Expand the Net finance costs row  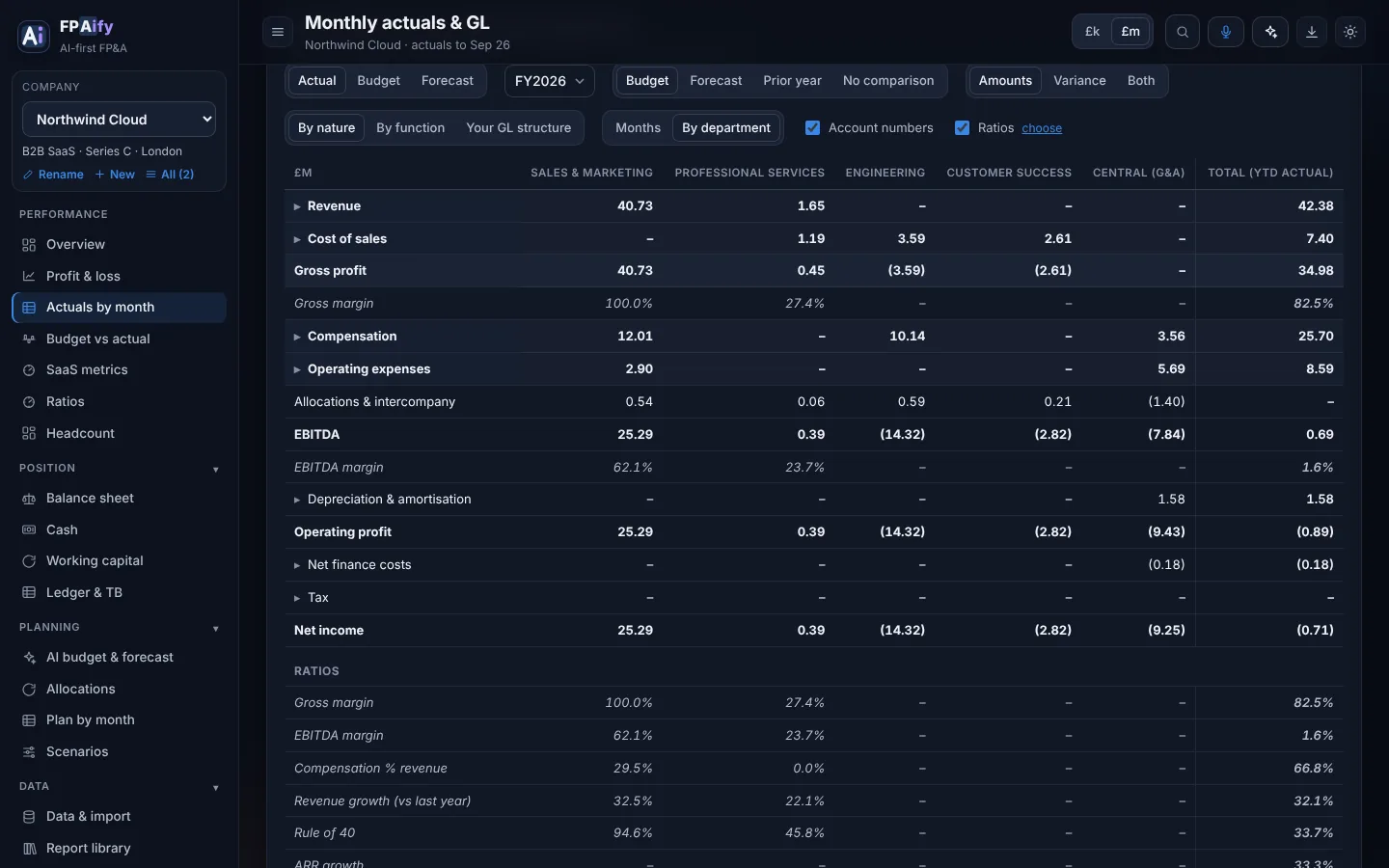coord(297,565)
